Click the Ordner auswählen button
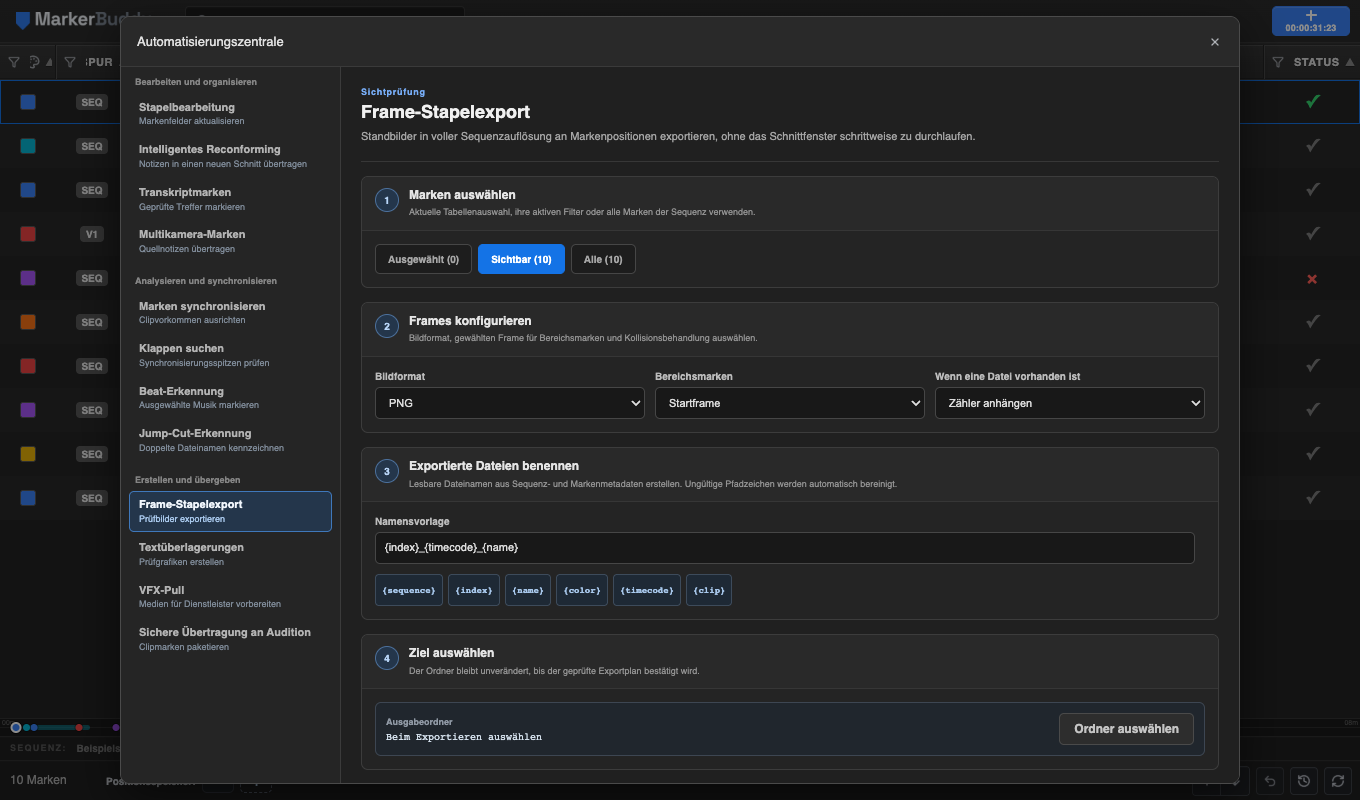Screen dimensions: 1360x800 click(x=1126, y=729)
